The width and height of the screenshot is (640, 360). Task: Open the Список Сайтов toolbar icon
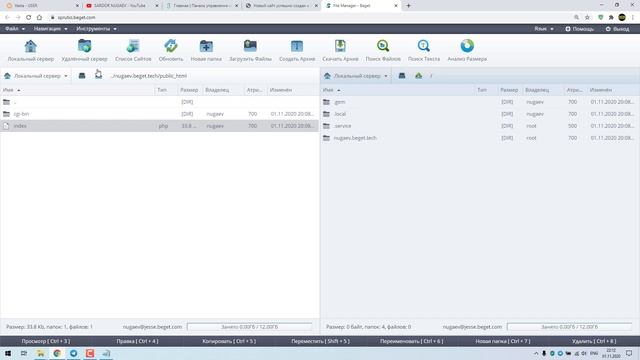pos(133,46)
